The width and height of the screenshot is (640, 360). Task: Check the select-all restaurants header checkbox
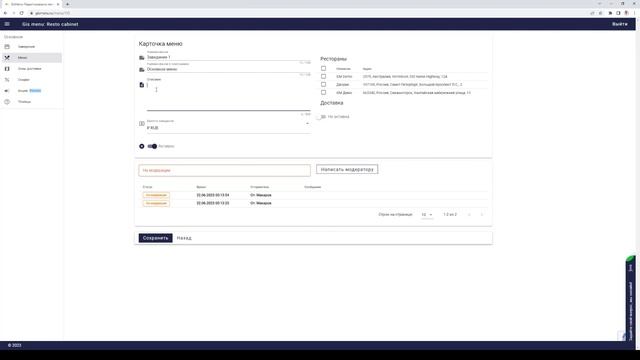click(x=323, y=69)
